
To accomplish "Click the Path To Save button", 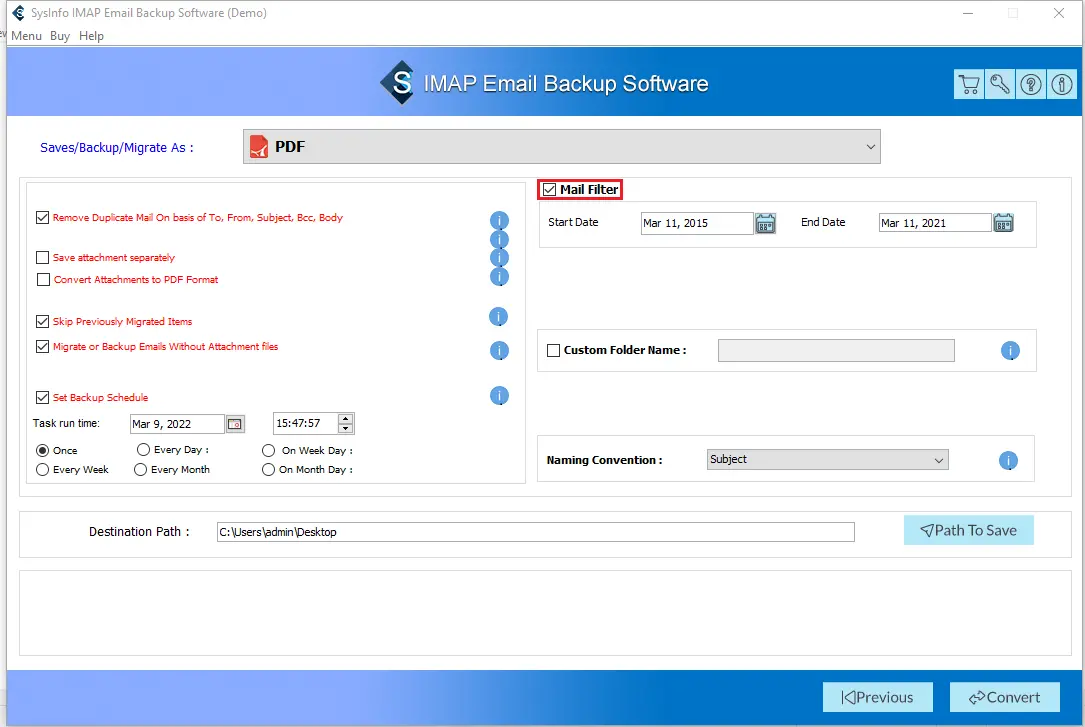I will 968,531.
